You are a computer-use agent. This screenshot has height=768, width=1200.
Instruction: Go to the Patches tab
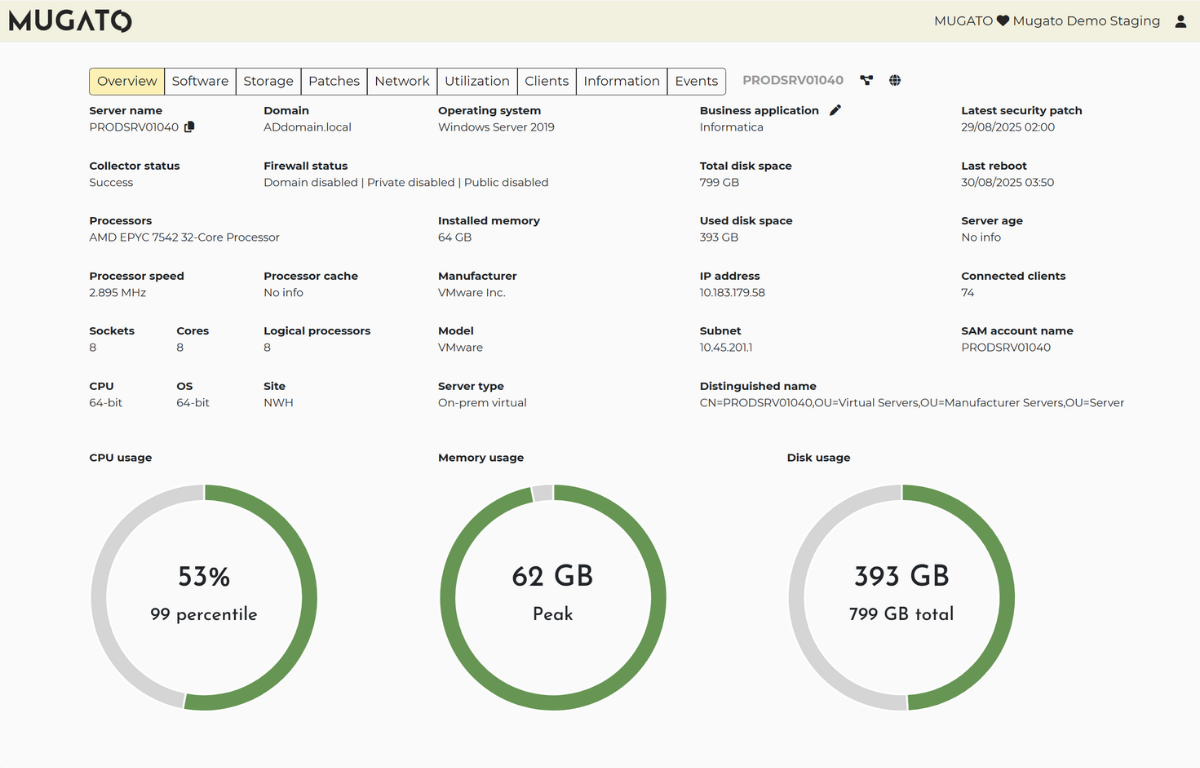[x=334, y=81]
